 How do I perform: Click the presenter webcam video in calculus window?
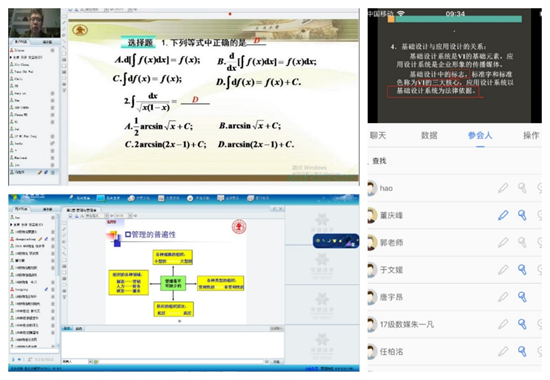(34, 23)
